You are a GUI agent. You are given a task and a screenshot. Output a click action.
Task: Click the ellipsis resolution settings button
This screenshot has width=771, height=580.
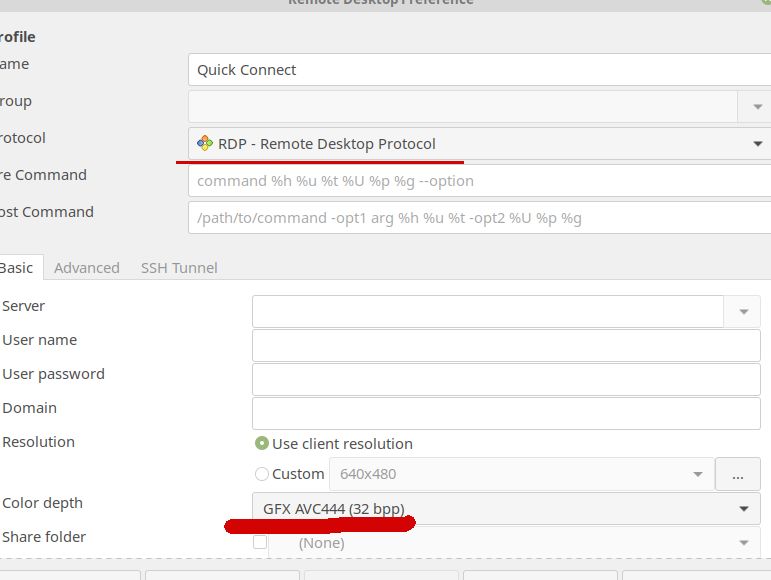(738, 474)
